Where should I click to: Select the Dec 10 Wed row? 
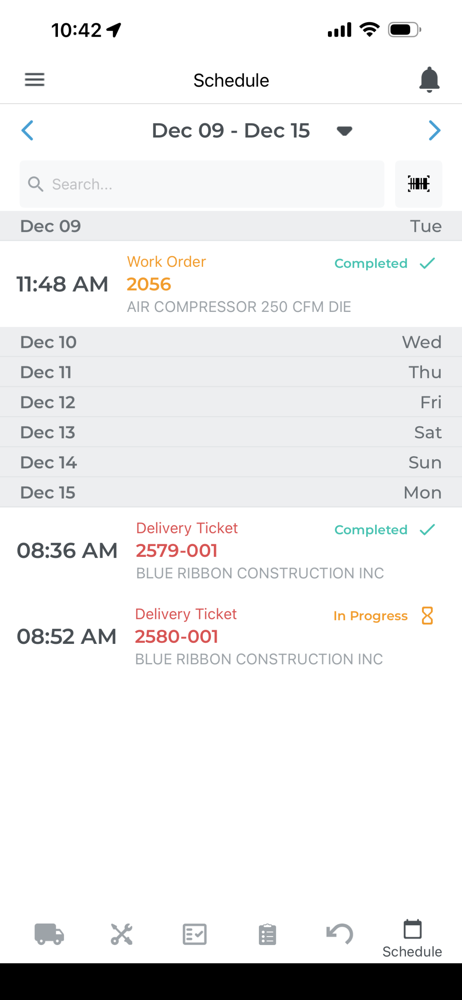tap(231, 342)
